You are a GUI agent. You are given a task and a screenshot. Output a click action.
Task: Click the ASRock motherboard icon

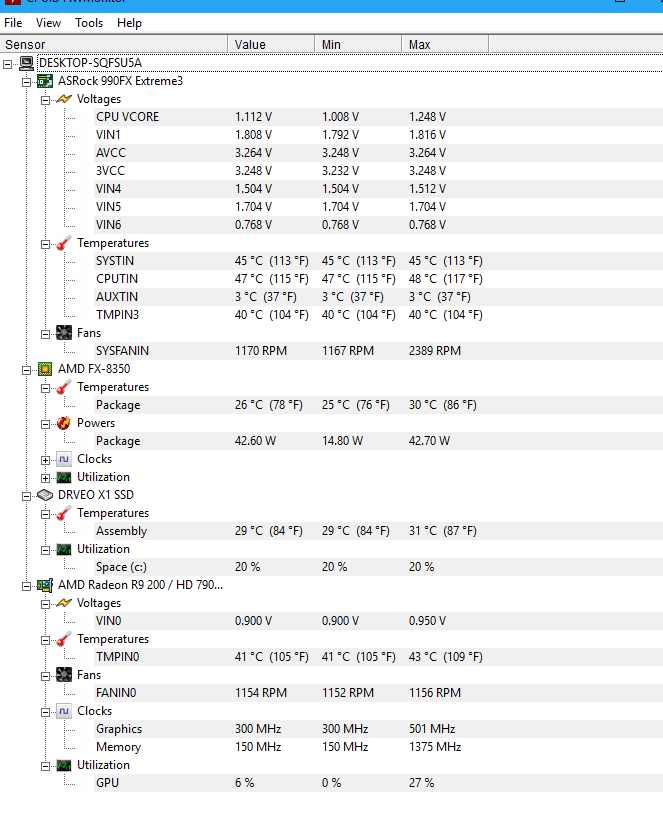(45, 81)
